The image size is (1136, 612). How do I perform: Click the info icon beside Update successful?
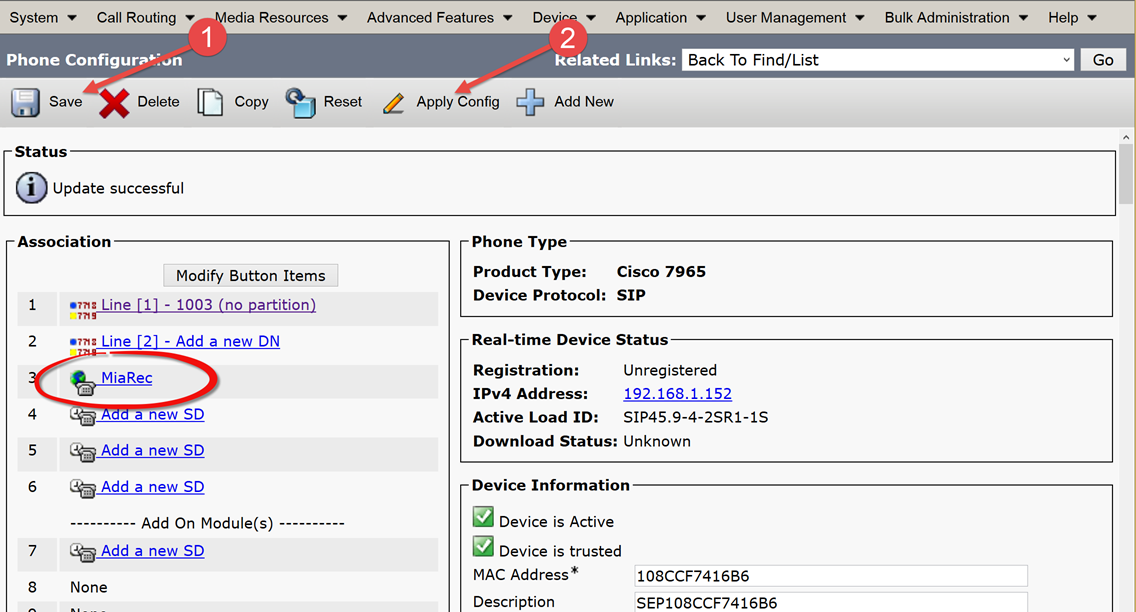31,188
